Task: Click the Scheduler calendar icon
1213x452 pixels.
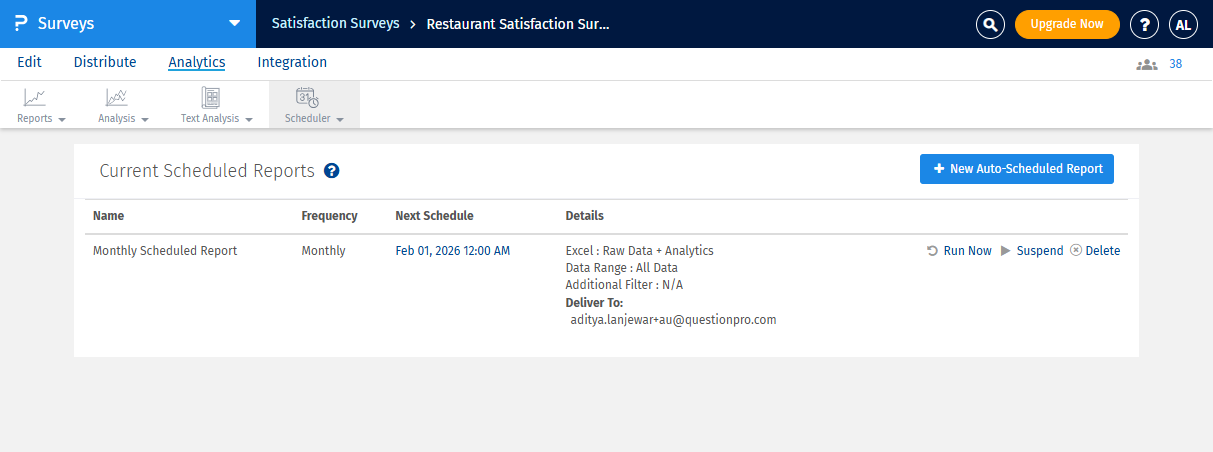Action: (307, 97)
